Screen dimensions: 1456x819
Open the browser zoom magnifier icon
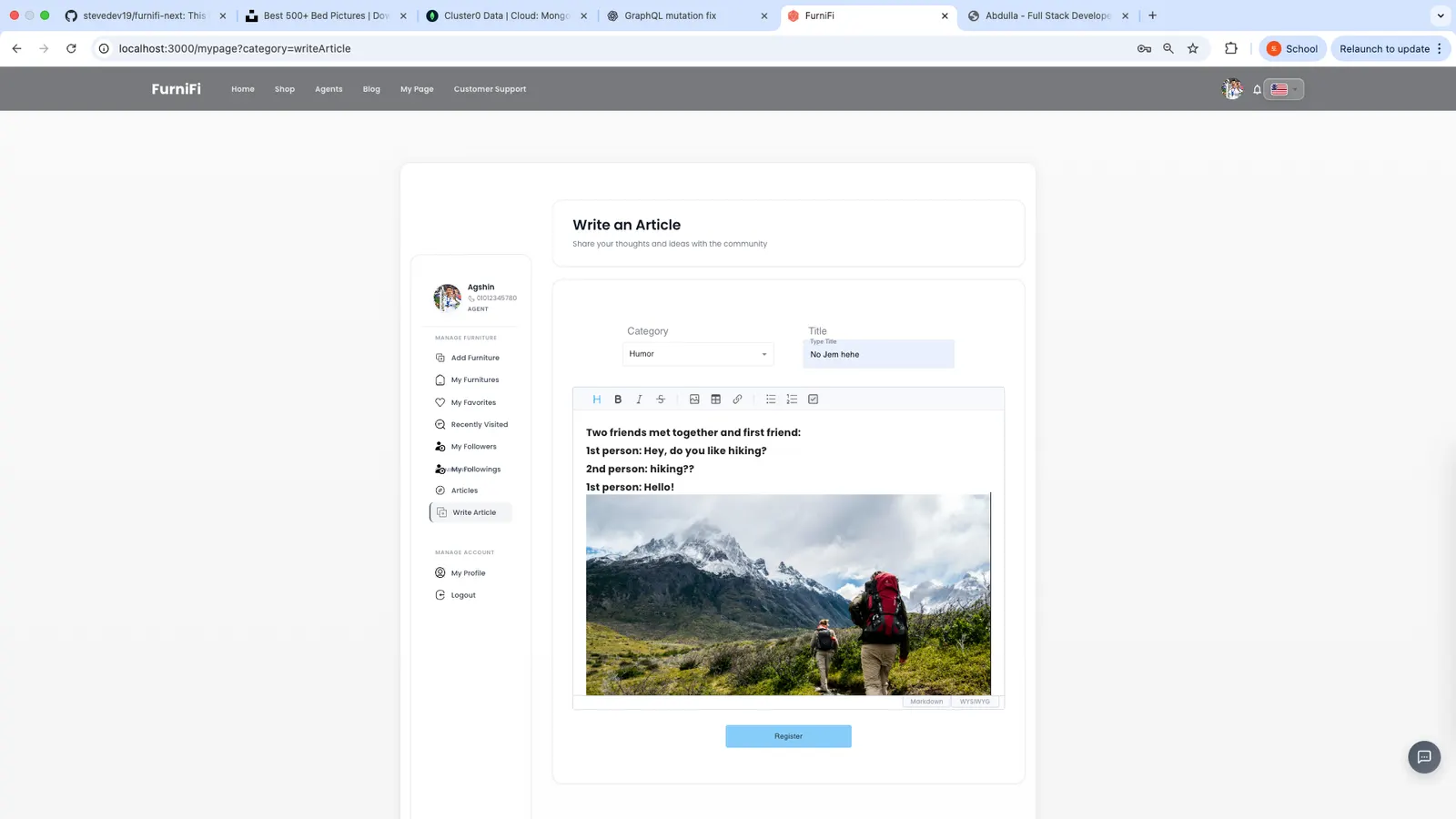point(1168,48)
